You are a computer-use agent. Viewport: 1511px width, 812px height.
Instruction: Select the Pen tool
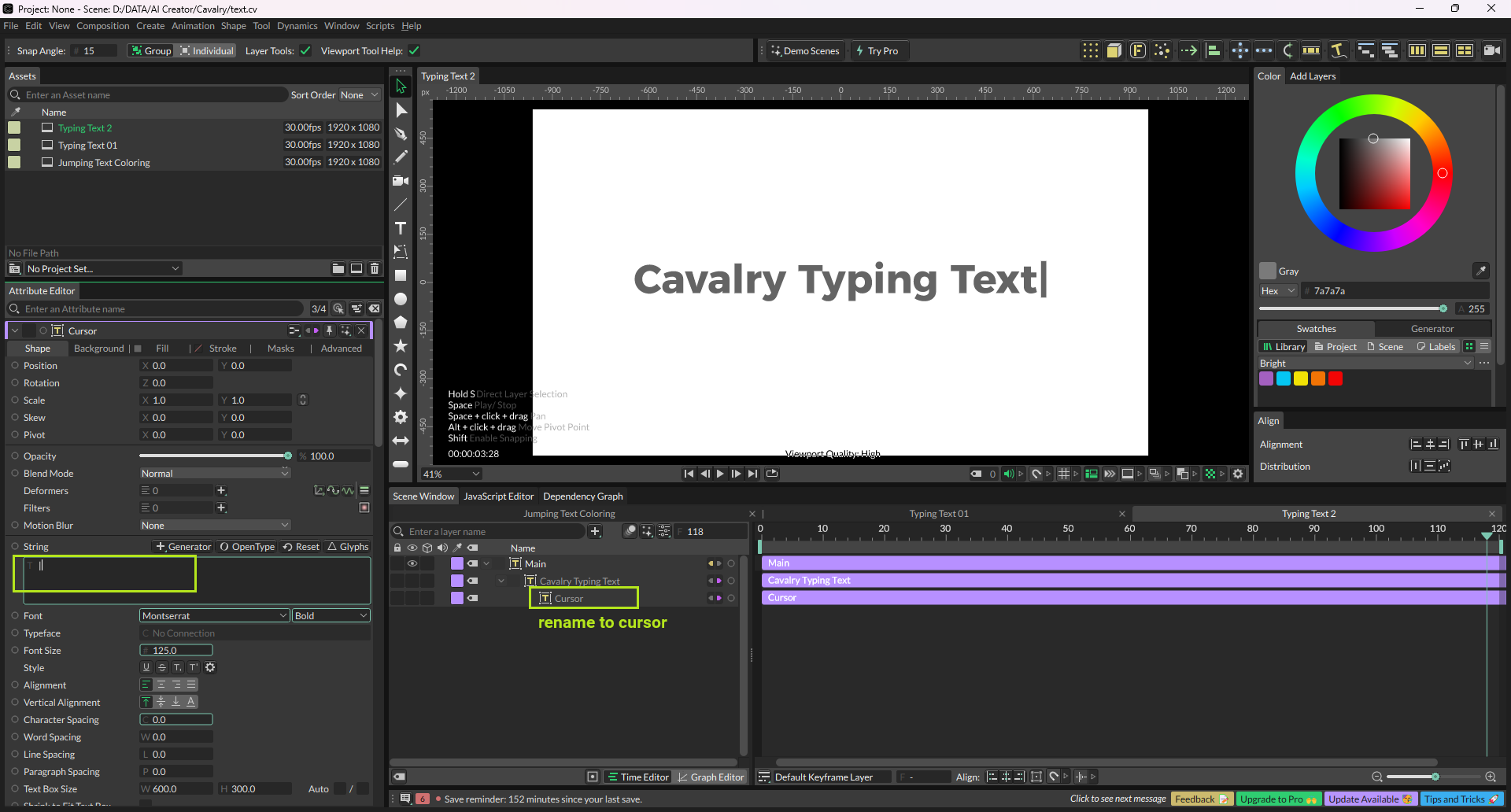401,134
